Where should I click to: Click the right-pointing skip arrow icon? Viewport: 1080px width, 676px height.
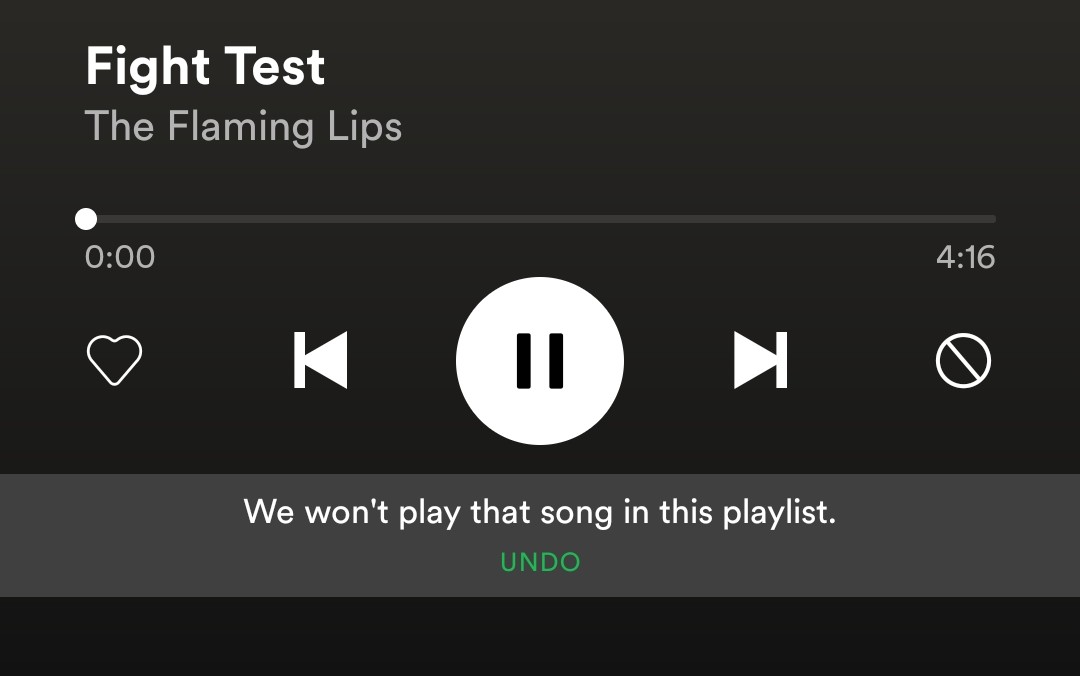pyautogui.click(x=760, y=360)
